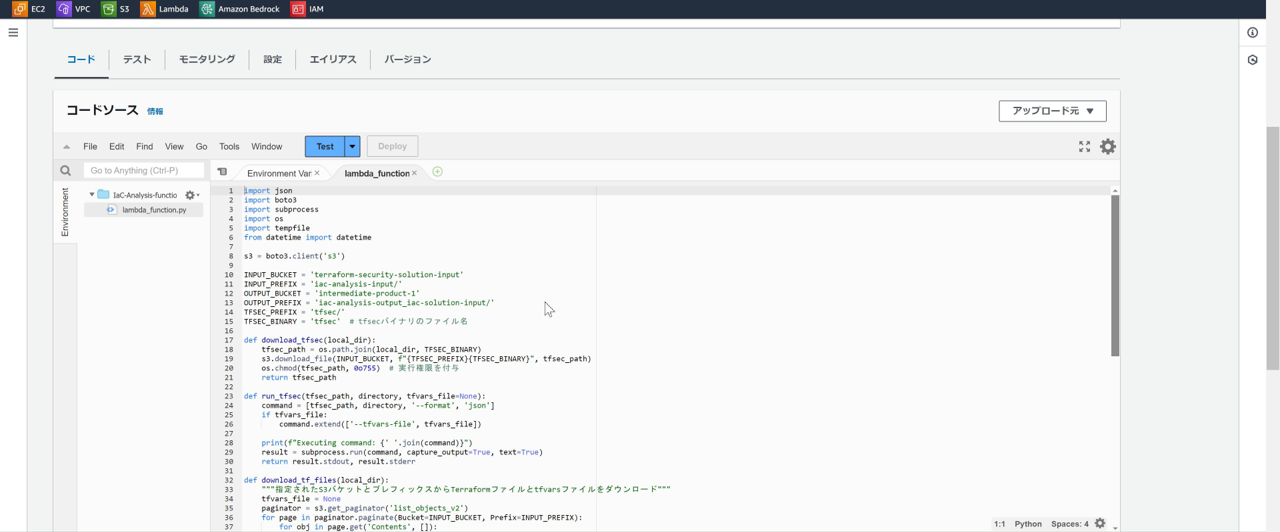Click the search magnifier icon
1280x532 pixels.
[x=66, y=171]
